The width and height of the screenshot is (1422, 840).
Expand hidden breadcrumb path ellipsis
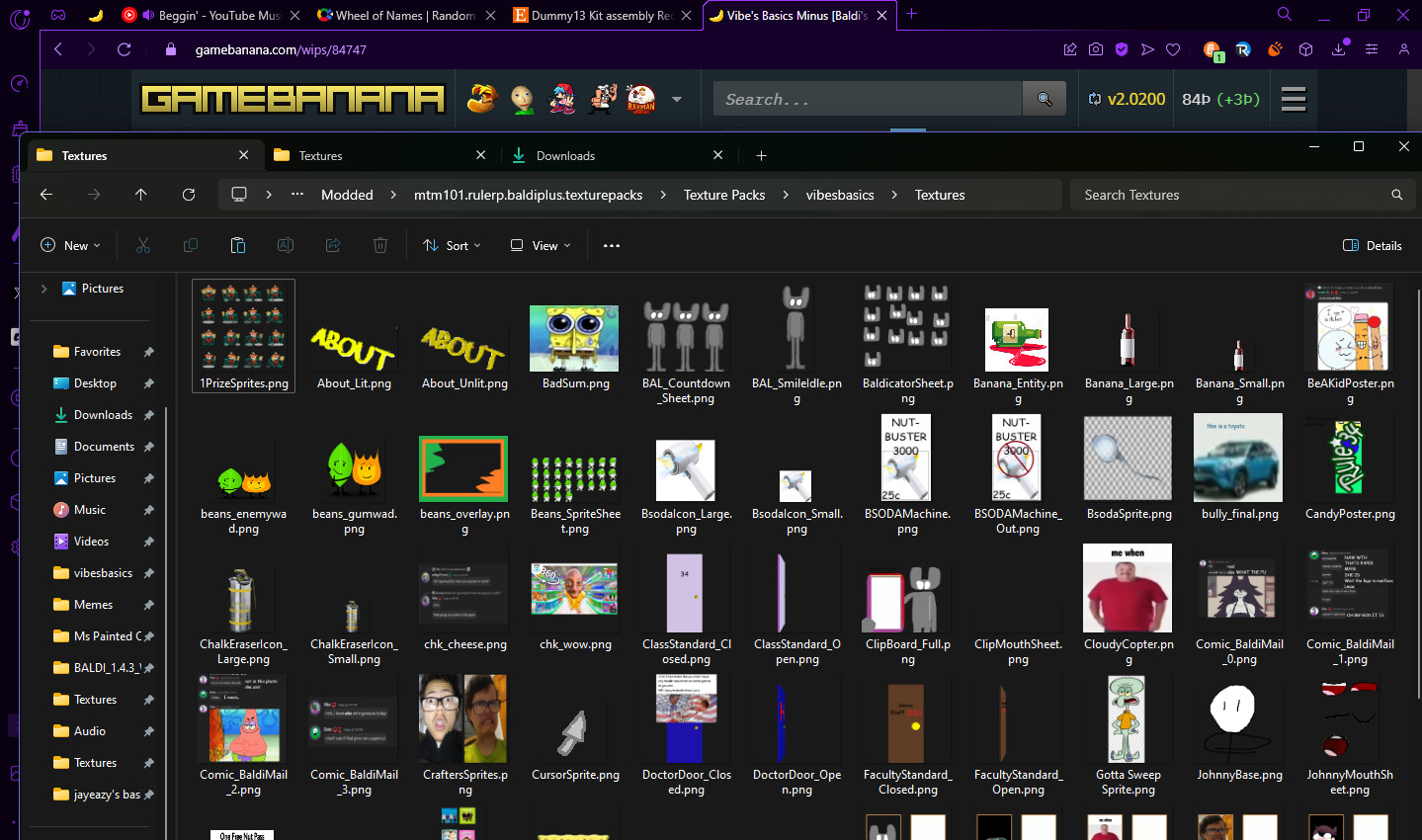tap(297, 195)
